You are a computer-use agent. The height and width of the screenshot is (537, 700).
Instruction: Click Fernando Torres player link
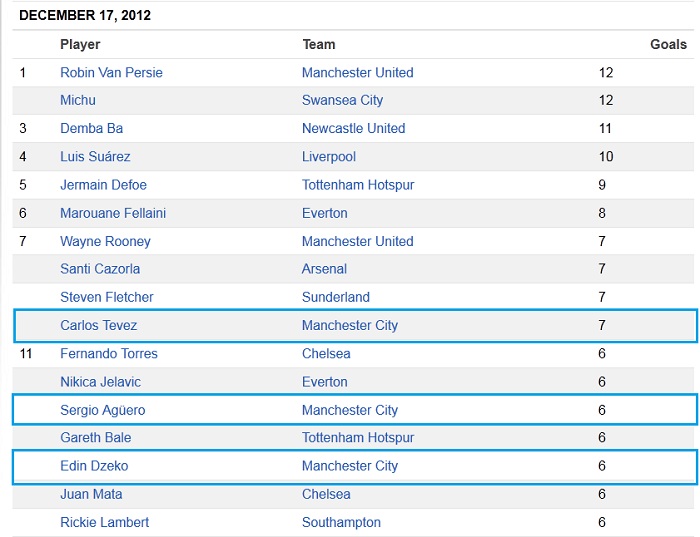coord(109,354)
